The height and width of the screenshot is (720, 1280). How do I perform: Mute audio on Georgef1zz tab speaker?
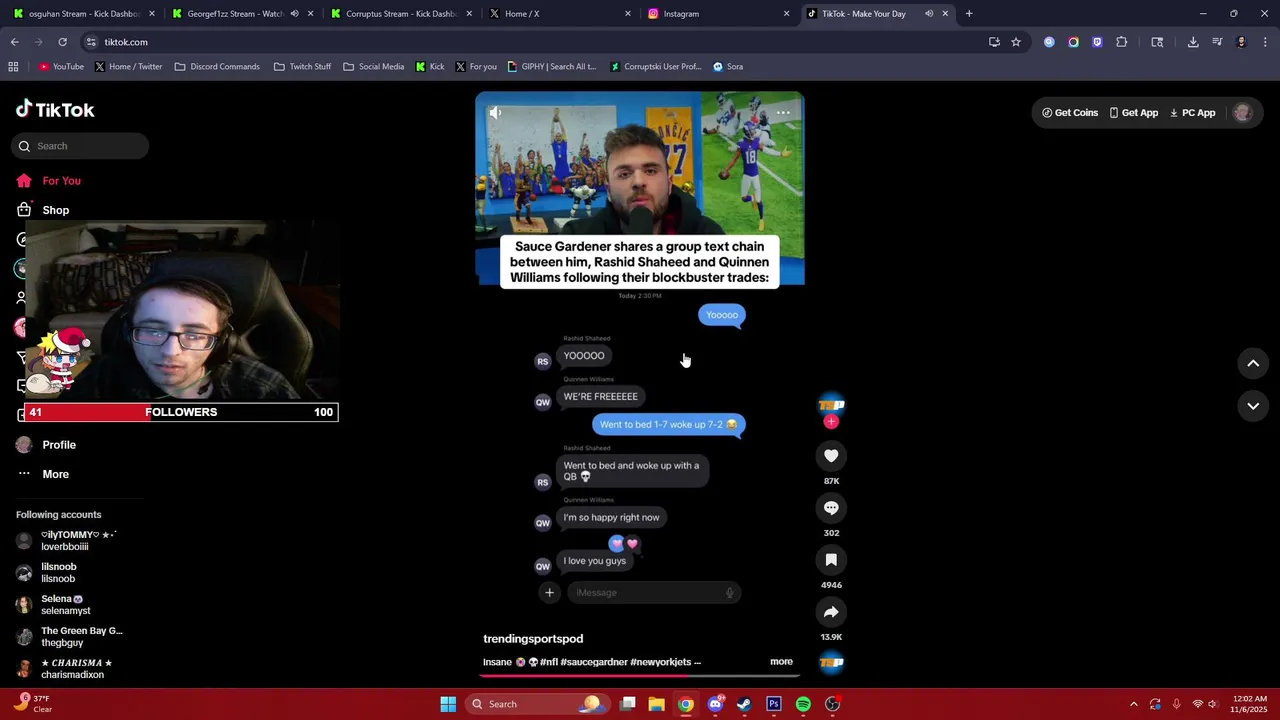[x=294, y=14]
